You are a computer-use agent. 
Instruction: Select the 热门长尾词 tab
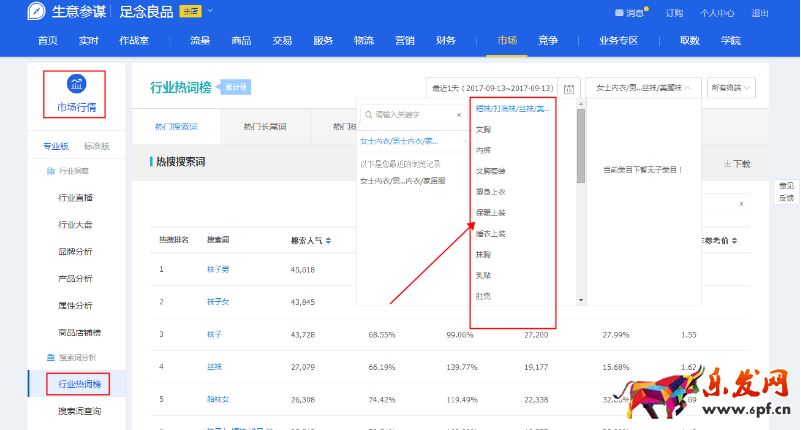click(264, 128)
